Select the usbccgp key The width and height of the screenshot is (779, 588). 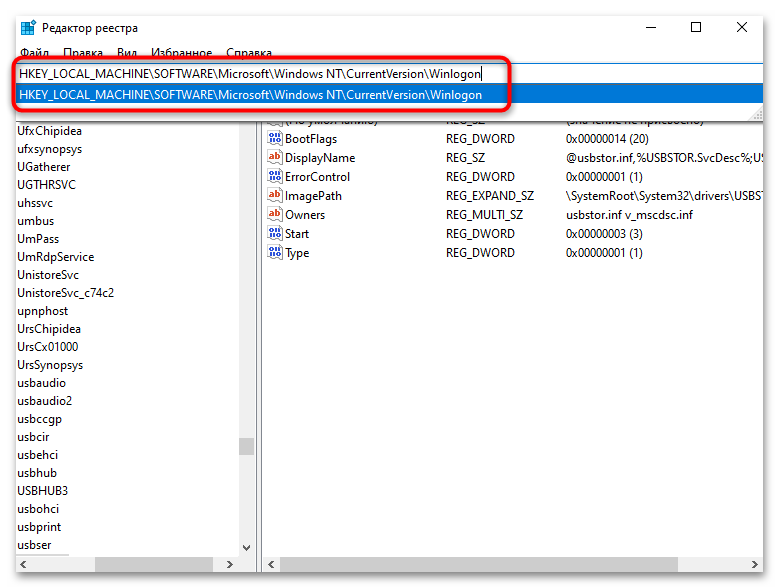click(x=39, y=419)
